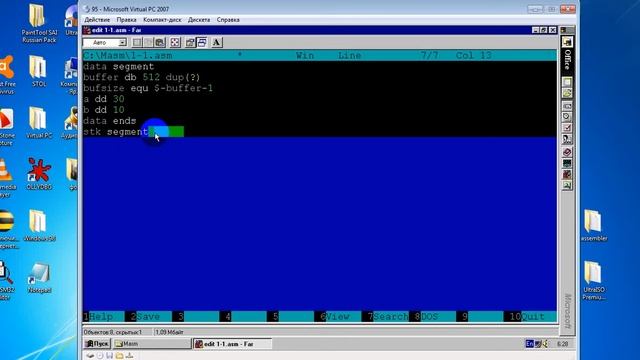Click the Far '10Quit' function key
This screenshot has height=360, width=640.
pyautogui.click(x=530, y=316)
